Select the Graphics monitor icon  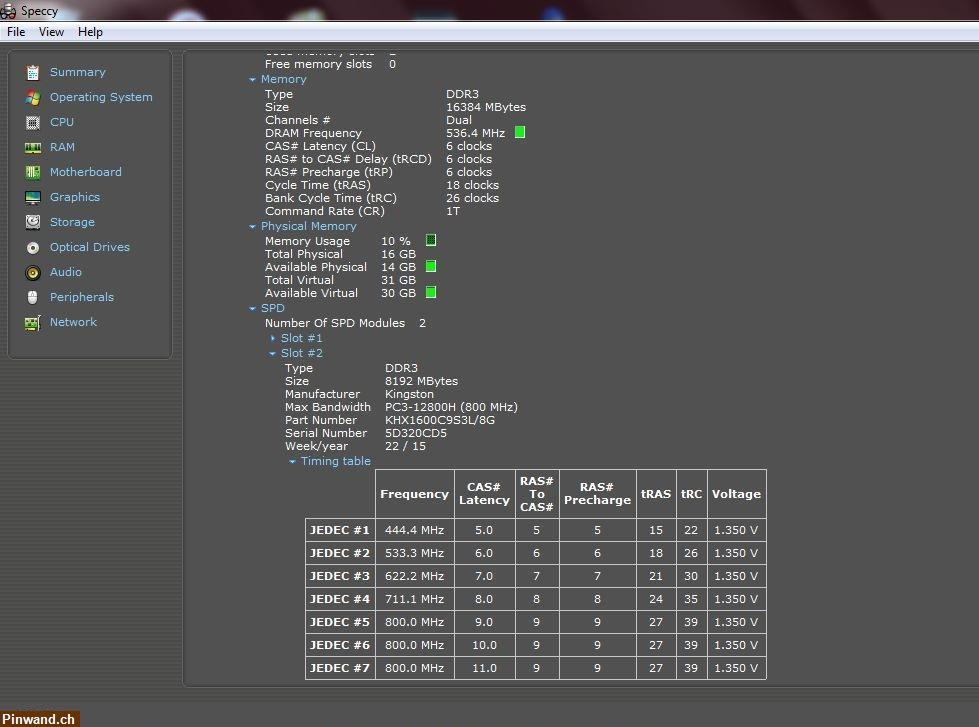coord(33,197)
